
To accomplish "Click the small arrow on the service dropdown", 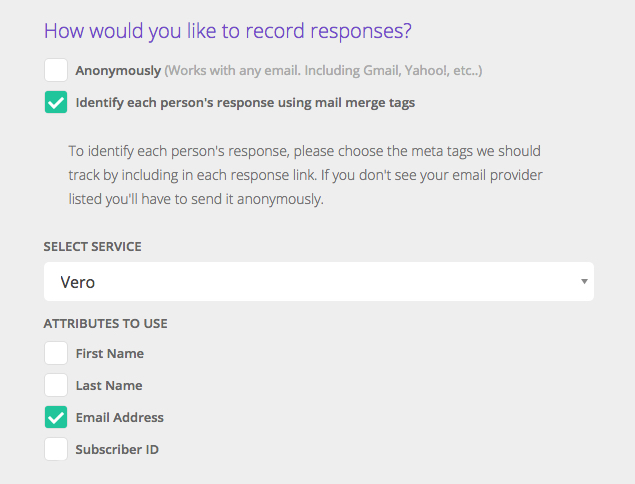I will [x=584, y=282].
